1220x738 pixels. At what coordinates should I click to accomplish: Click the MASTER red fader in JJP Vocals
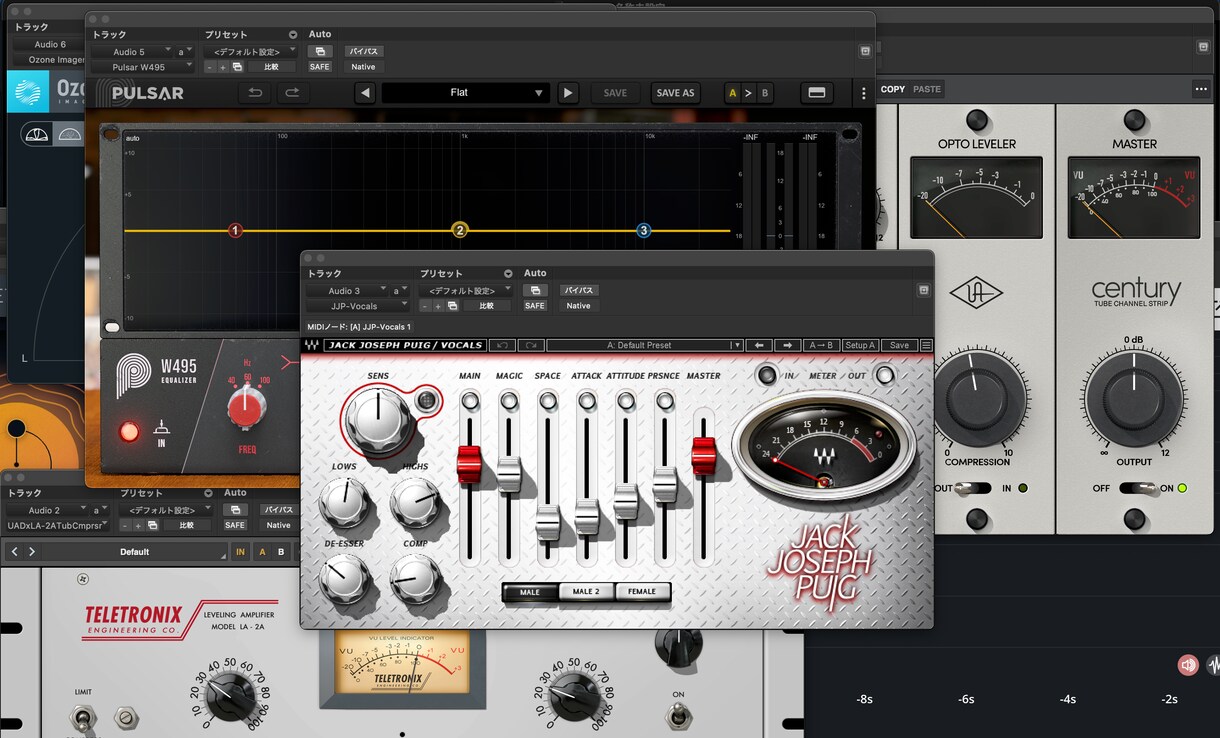pyautogui.click(x=704, y=456)
